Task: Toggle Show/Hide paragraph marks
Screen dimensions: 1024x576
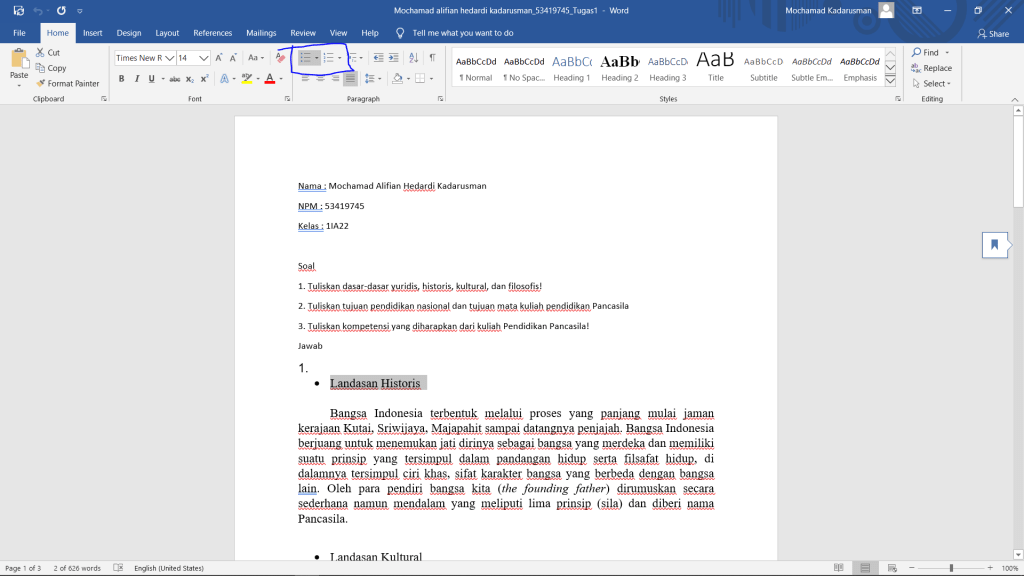Action: 432,58
